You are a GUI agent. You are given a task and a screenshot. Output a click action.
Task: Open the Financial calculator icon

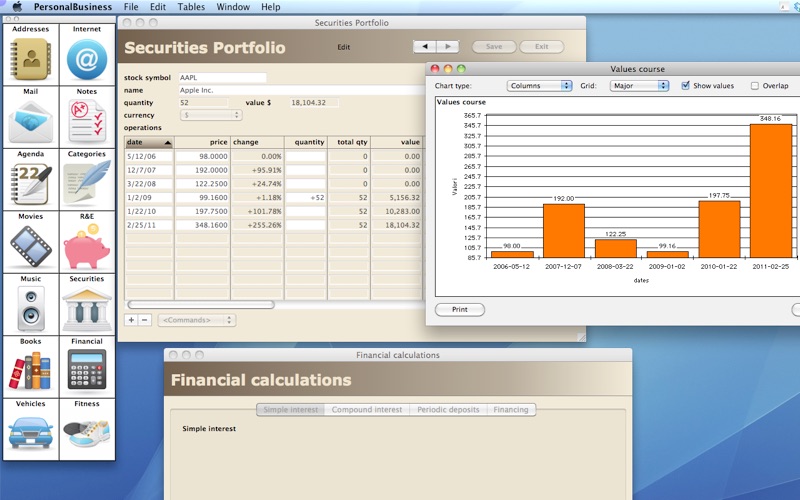click(87, 369)
